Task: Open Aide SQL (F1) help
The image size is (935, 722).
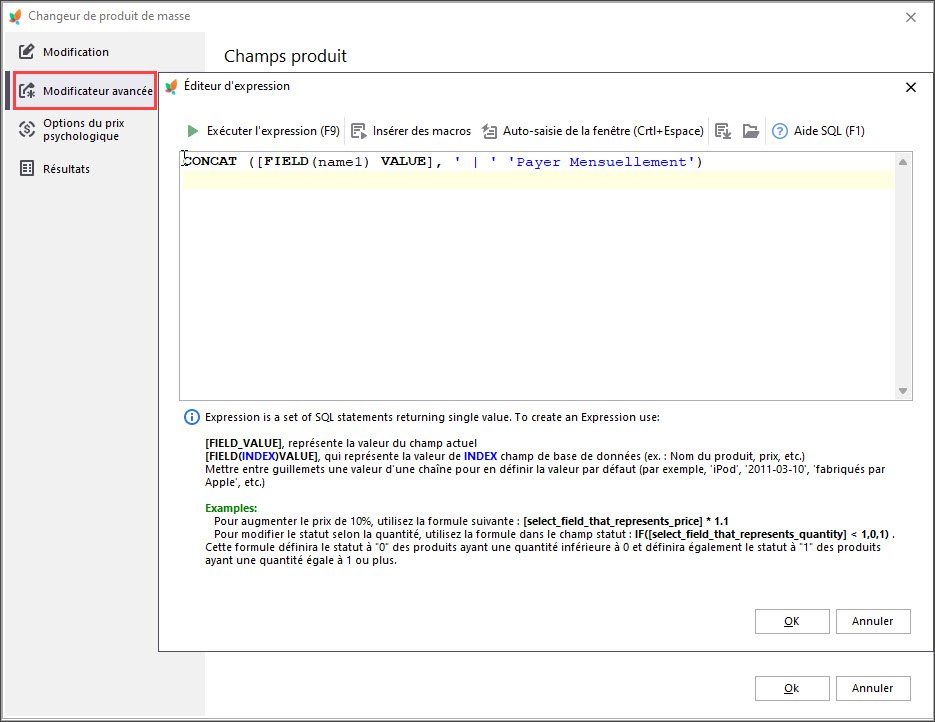Action: (x=818, y=131)
